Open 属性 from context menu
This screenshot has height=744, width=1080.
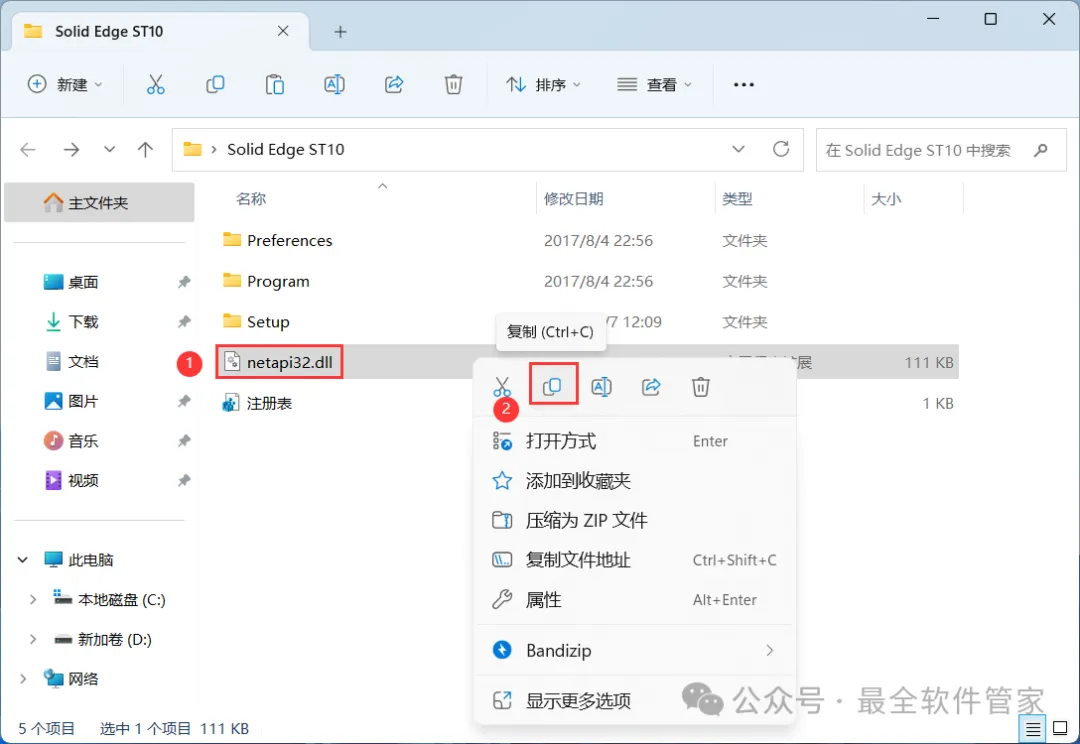(634, 600)
